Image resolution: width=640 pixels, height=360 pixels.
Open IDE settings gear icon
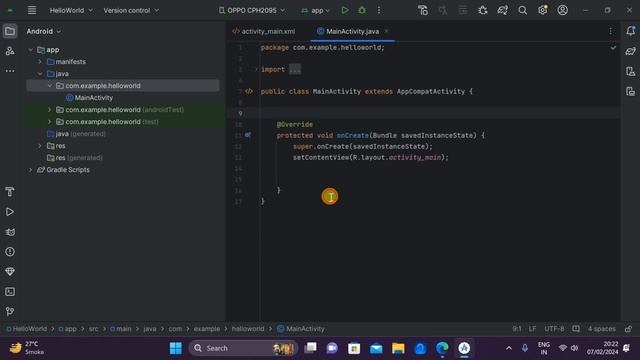coord(542,10)
